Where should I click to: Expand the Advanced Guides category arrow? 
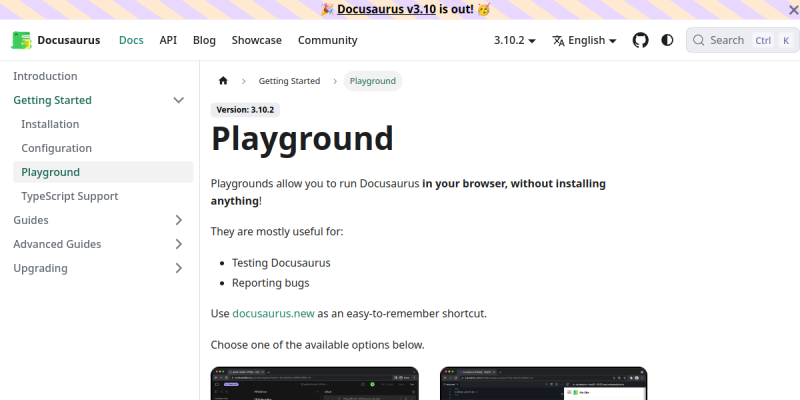pos(179,244)
